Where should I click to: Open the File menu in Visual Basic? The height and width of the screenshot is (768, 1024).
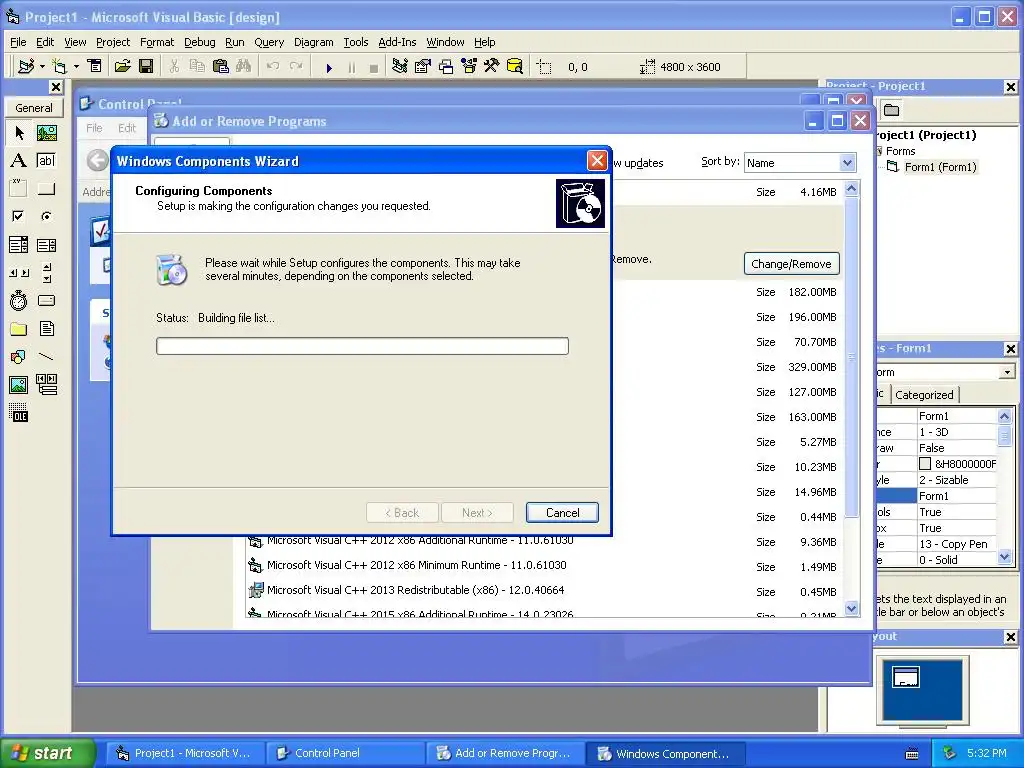point(18,42)
